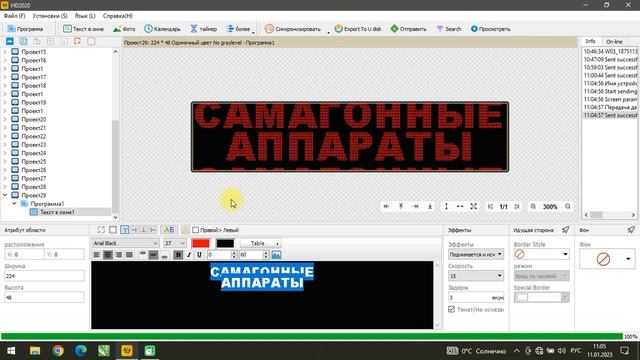Switch to the On-line tab
Image resolution: width=640 pixels, height=360 pixels.
coord(614,42)
